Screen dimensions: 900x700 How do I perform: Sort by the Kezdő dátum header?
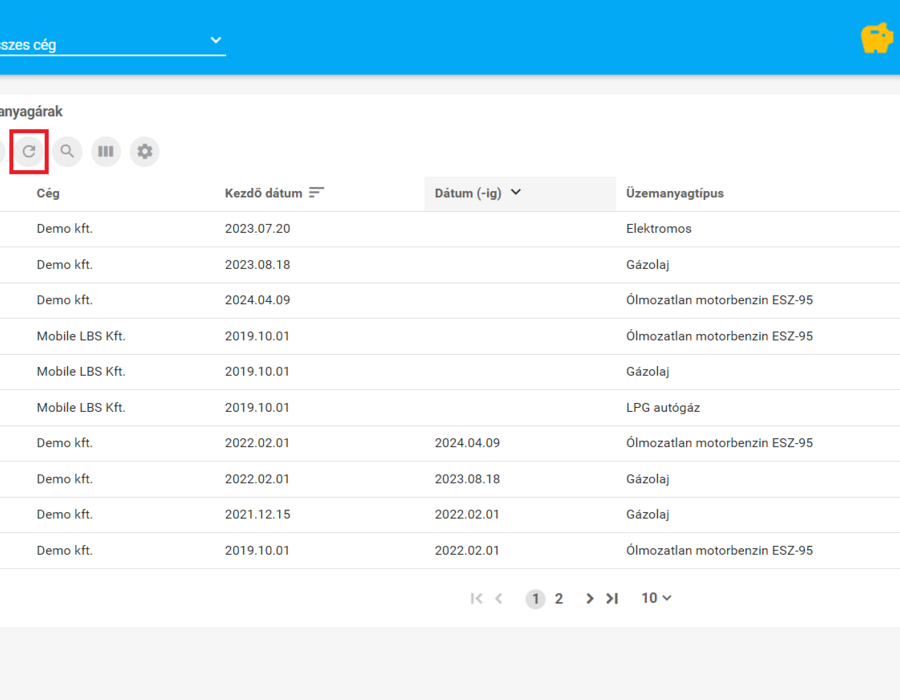[x=263, y=193]
